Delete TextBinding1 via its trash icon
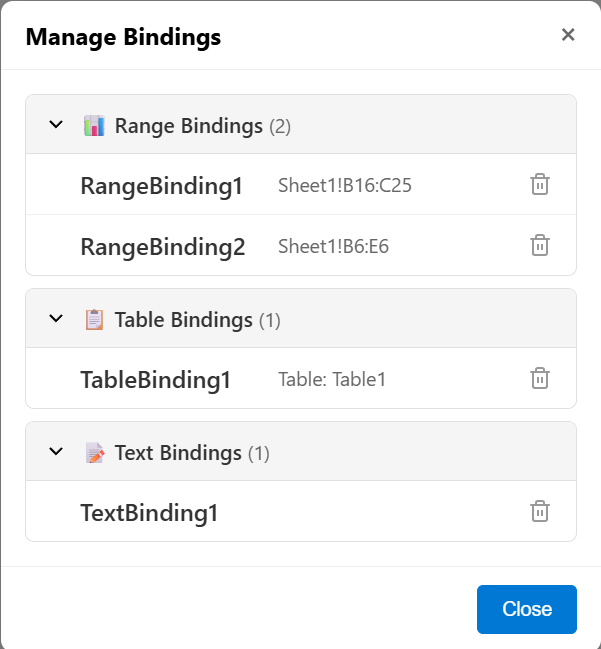The height and width of the screenshot is (649, 601). pyautogui.click(x=539, y=511)
